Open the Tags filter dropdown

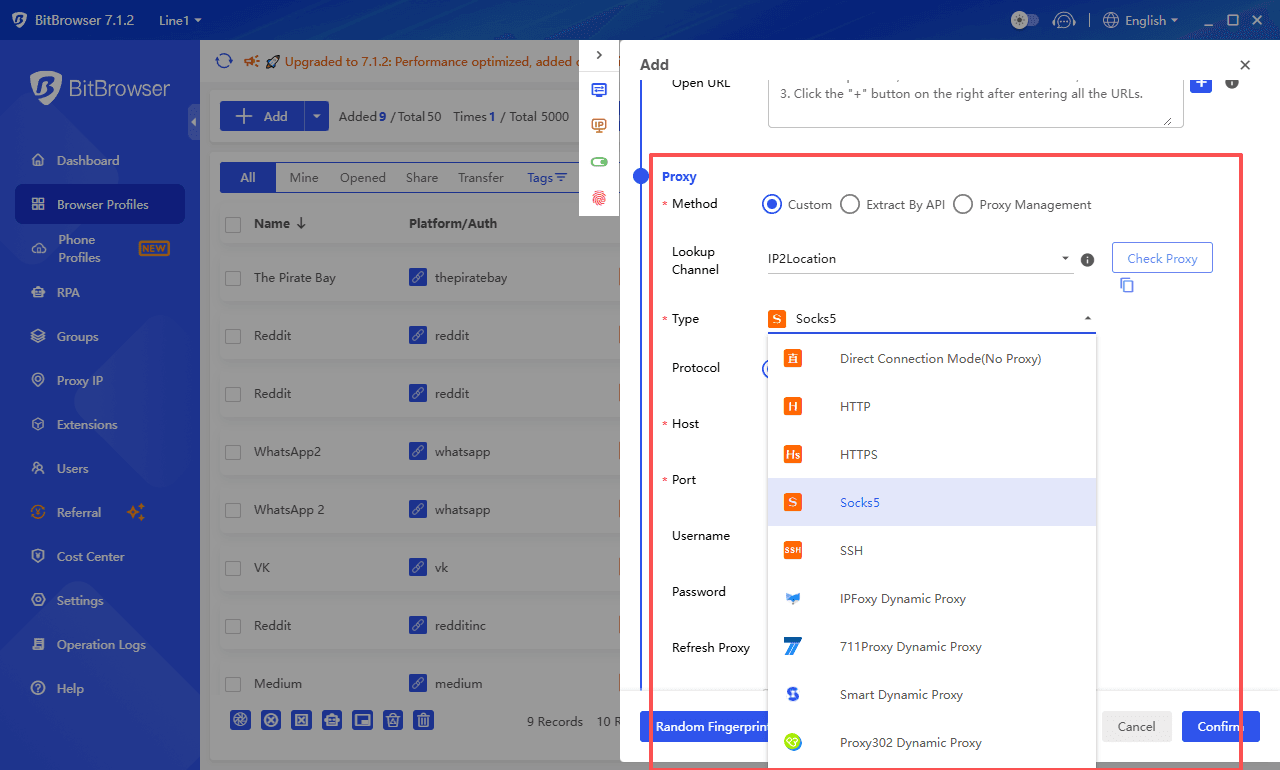pyautogui.click(x=547, y=177)
